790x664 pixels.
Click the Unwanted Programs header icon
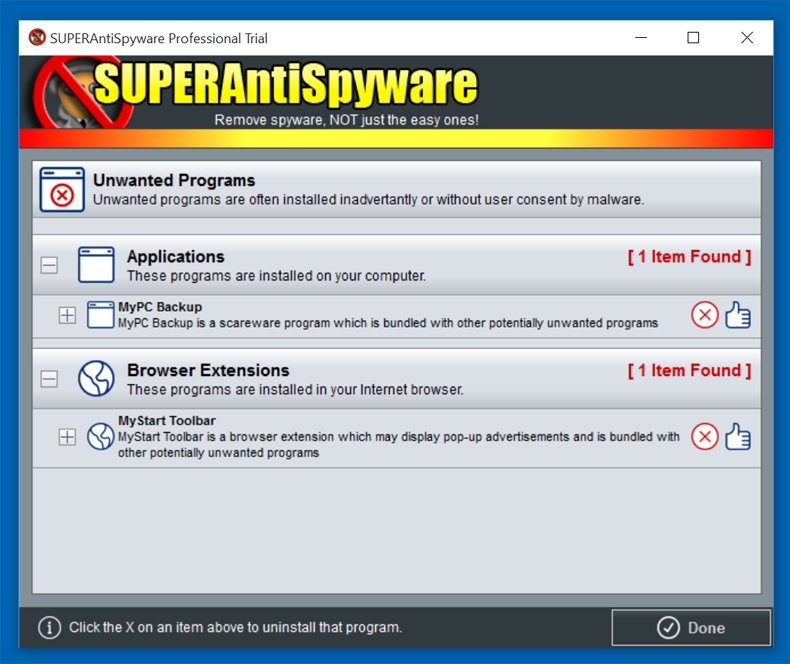coord(62,189)
